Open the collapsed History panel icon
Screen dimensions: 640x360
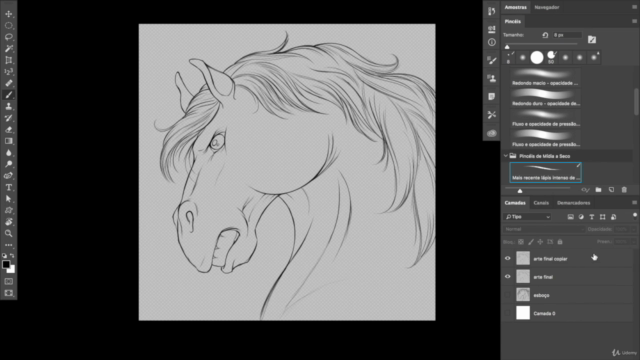click(x=491, y=11)
